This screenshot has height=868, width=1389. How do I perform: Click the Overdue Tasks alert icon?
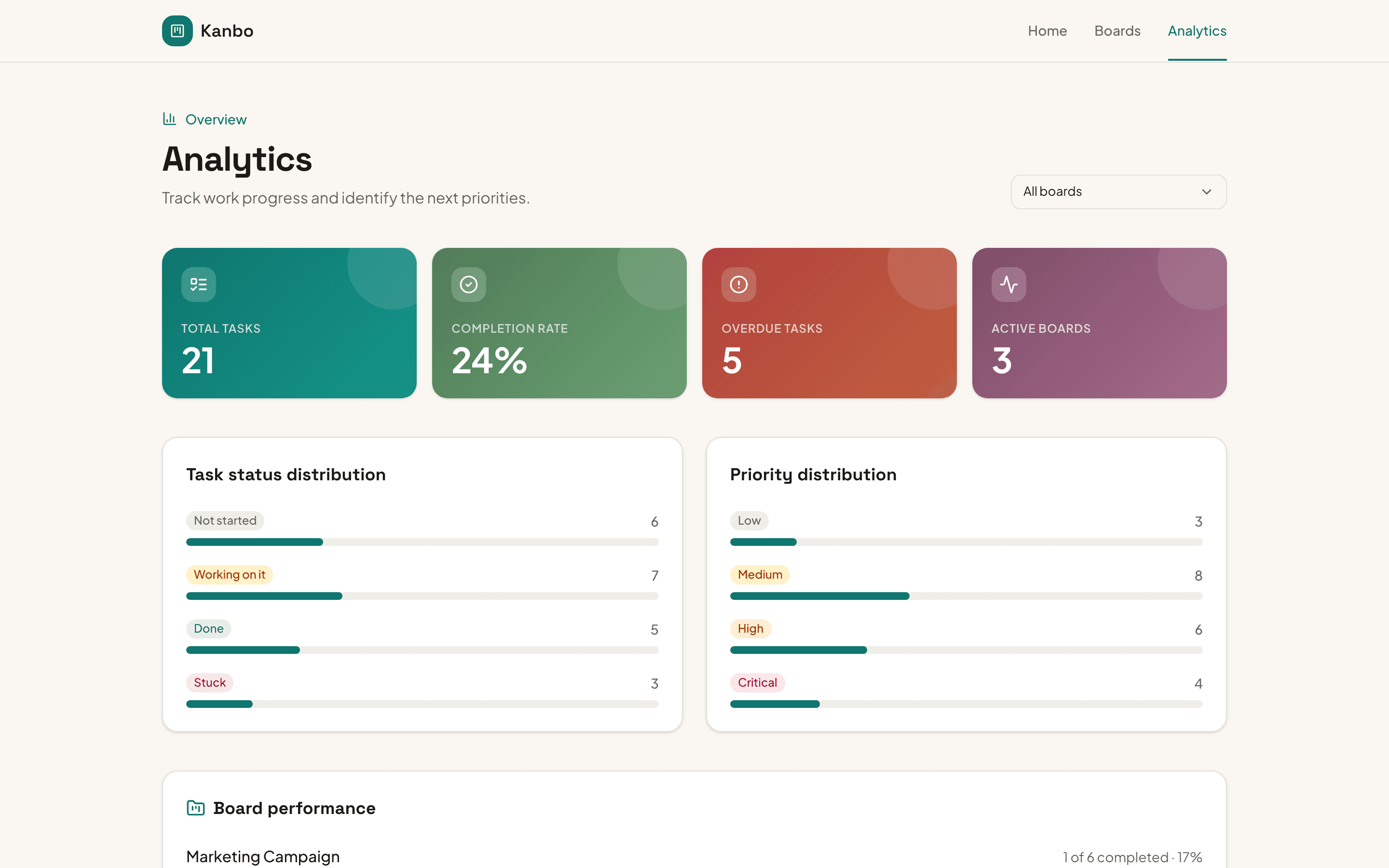(739, 284)
